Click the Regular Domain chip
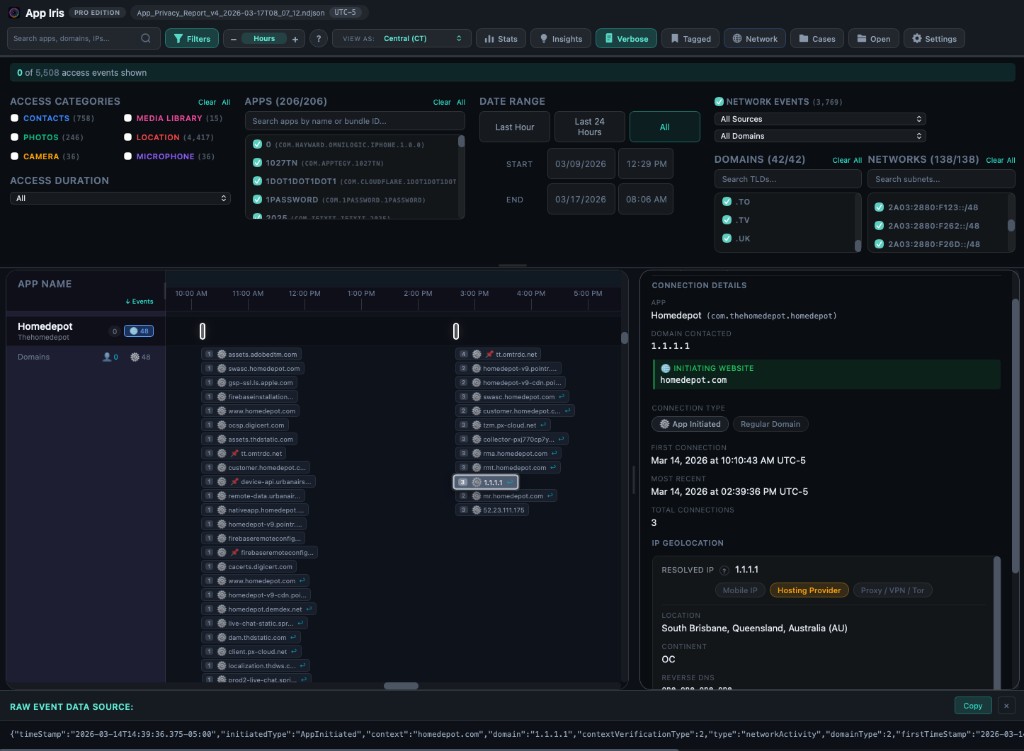The width and height of the screenshot is (1024, 751). click(770, 424)
